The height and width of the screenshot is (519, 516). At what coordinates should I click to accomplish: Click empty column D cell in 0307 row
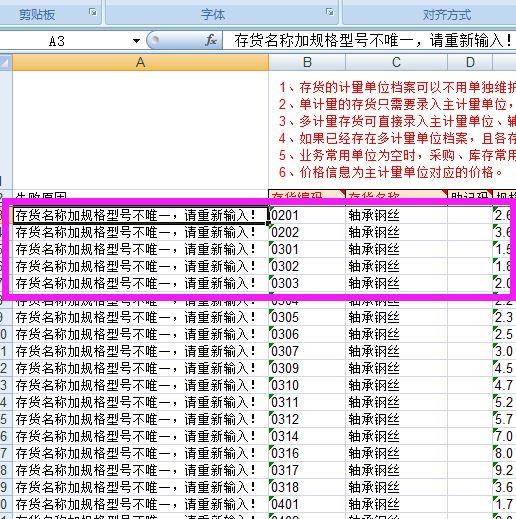[470, 351]
